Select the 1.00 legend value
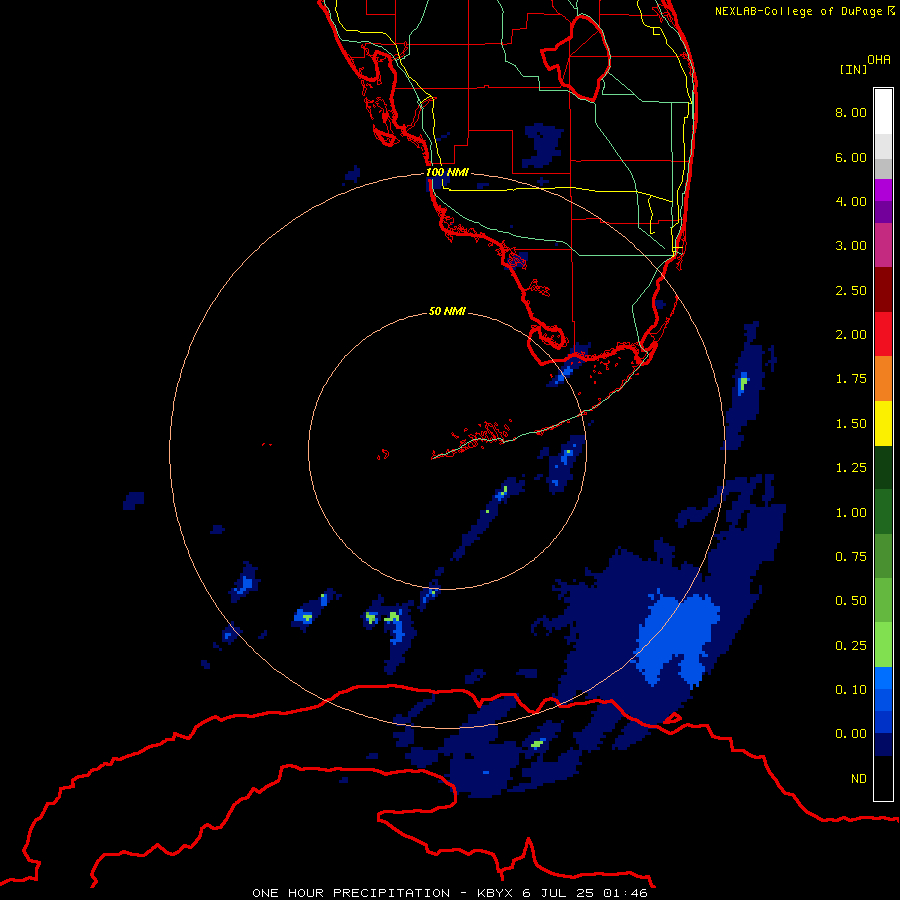The image size is (900, 900). click(x=851, y=513)
